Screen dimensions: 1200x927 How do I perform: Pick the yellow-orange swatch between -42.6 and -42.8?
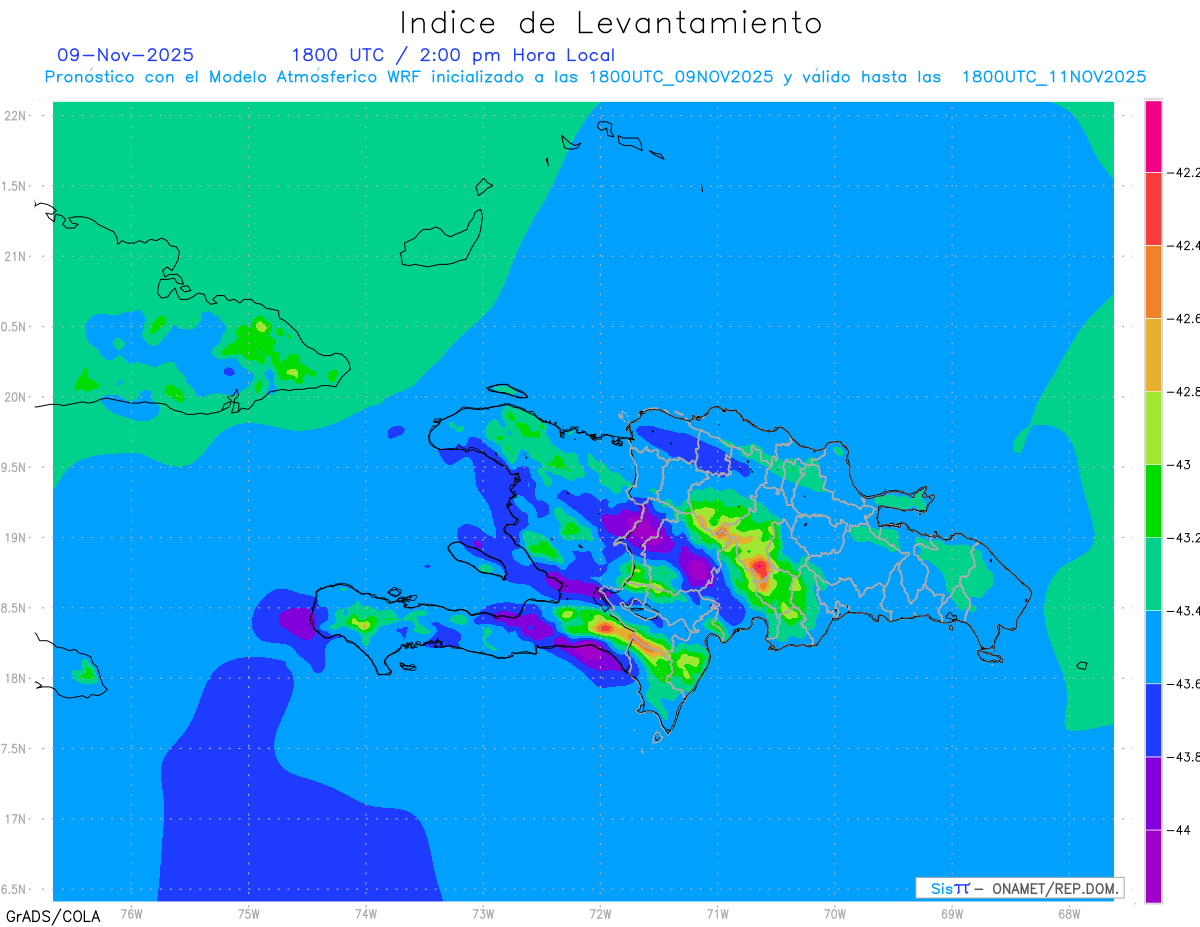1153,354
